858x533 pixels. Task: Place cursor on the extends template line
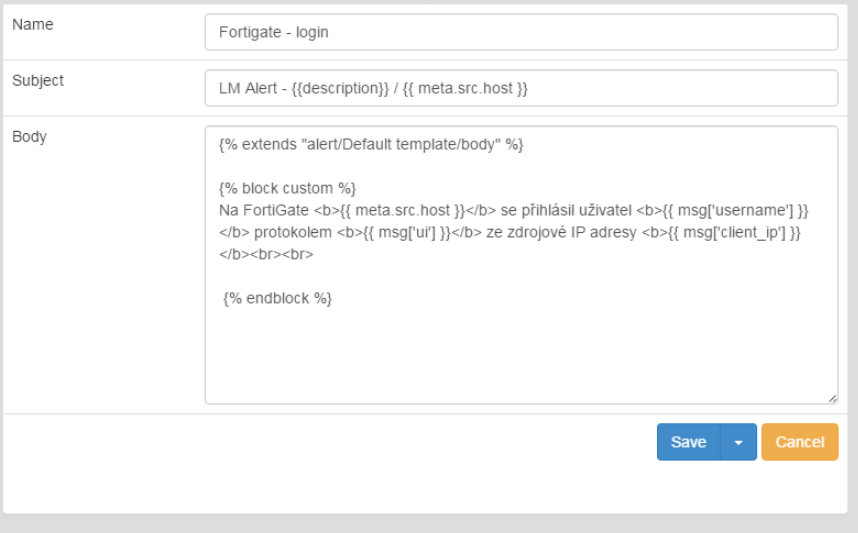point(370,144)
